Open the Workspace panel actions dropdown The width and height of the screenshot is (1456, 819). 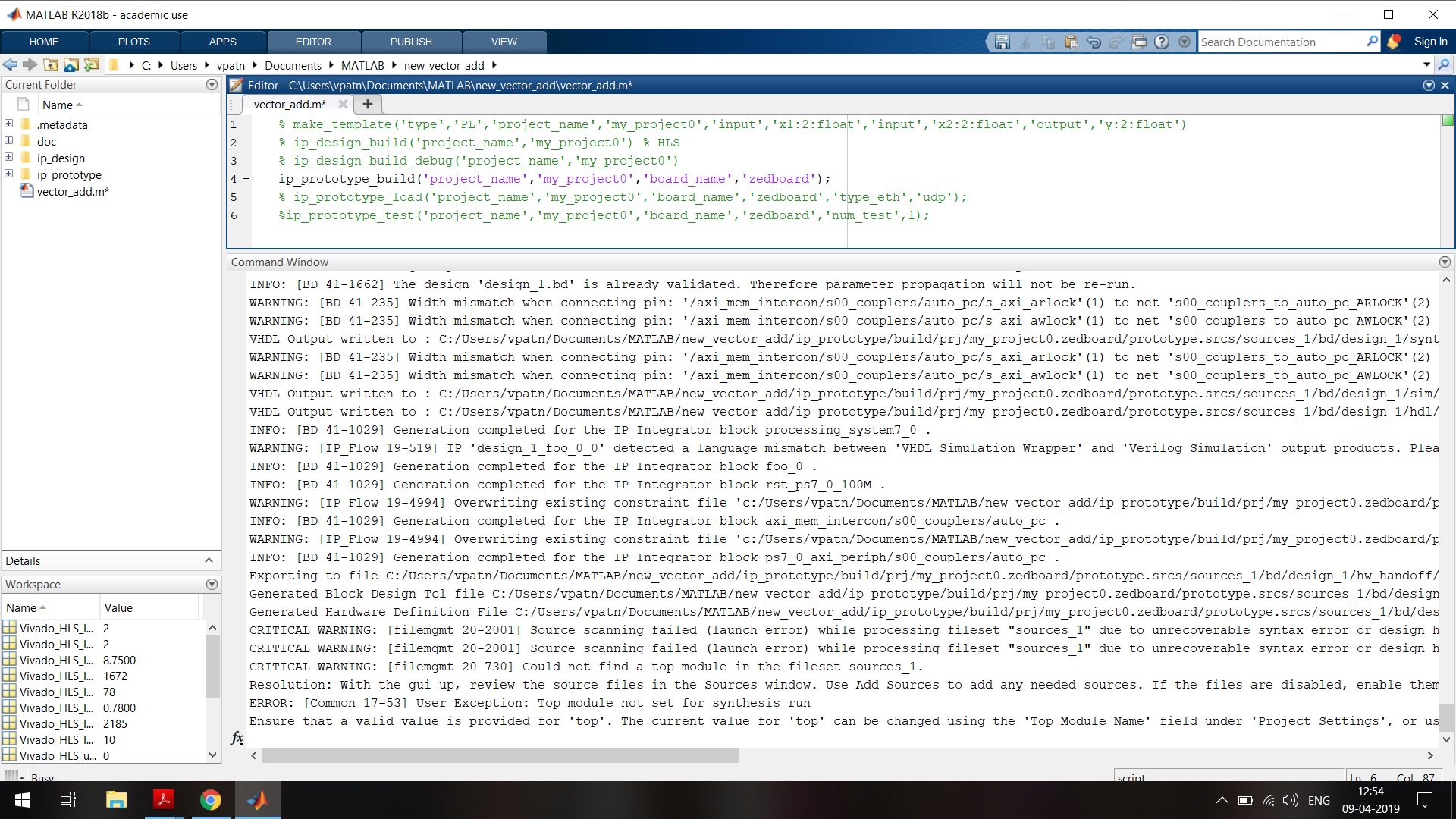pyautogui.click(x=212, y=585)
